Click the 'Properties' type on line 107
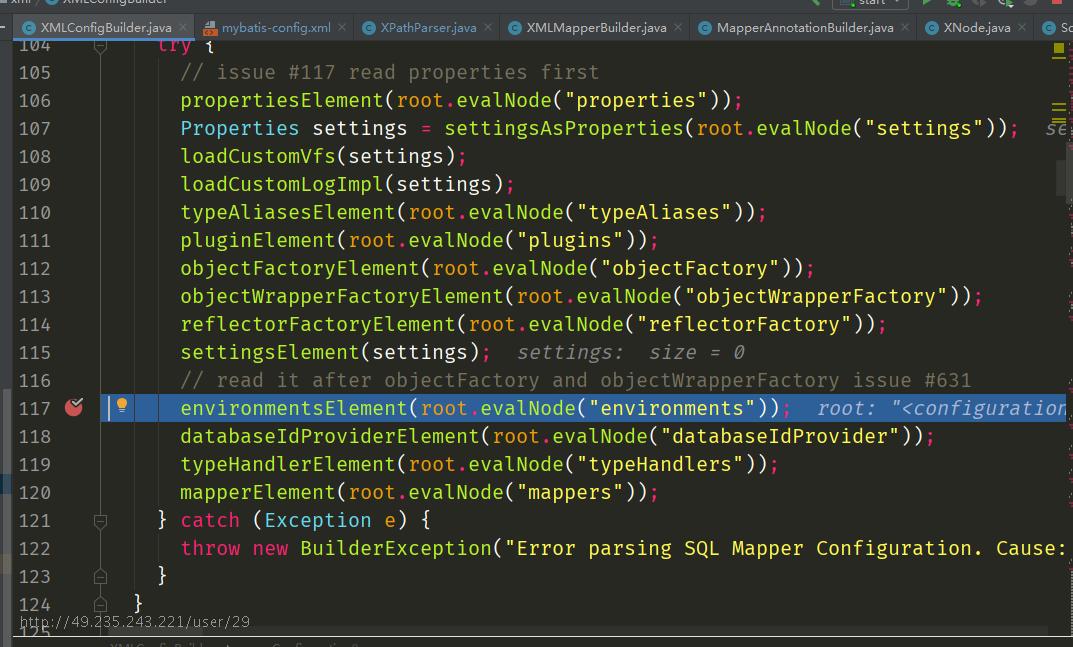 (240, 129)
